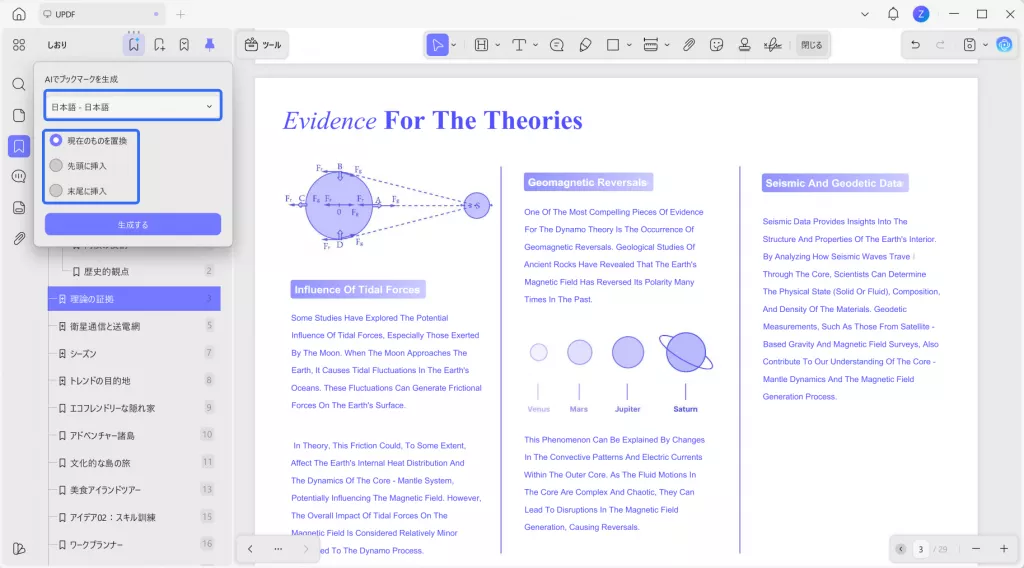
Task: Expand the highlight tool dropdown arrow
Action: tap(497, 45)
